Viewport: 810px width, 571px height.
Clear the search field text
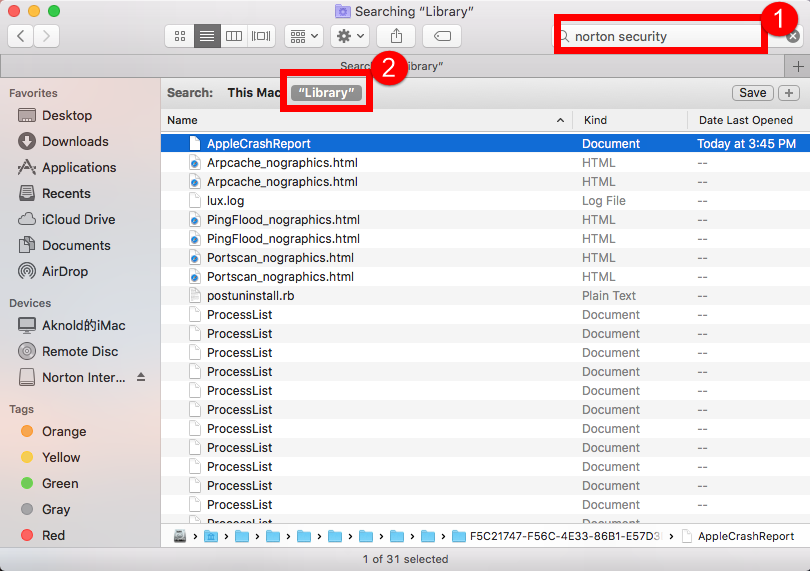(792, 36)
